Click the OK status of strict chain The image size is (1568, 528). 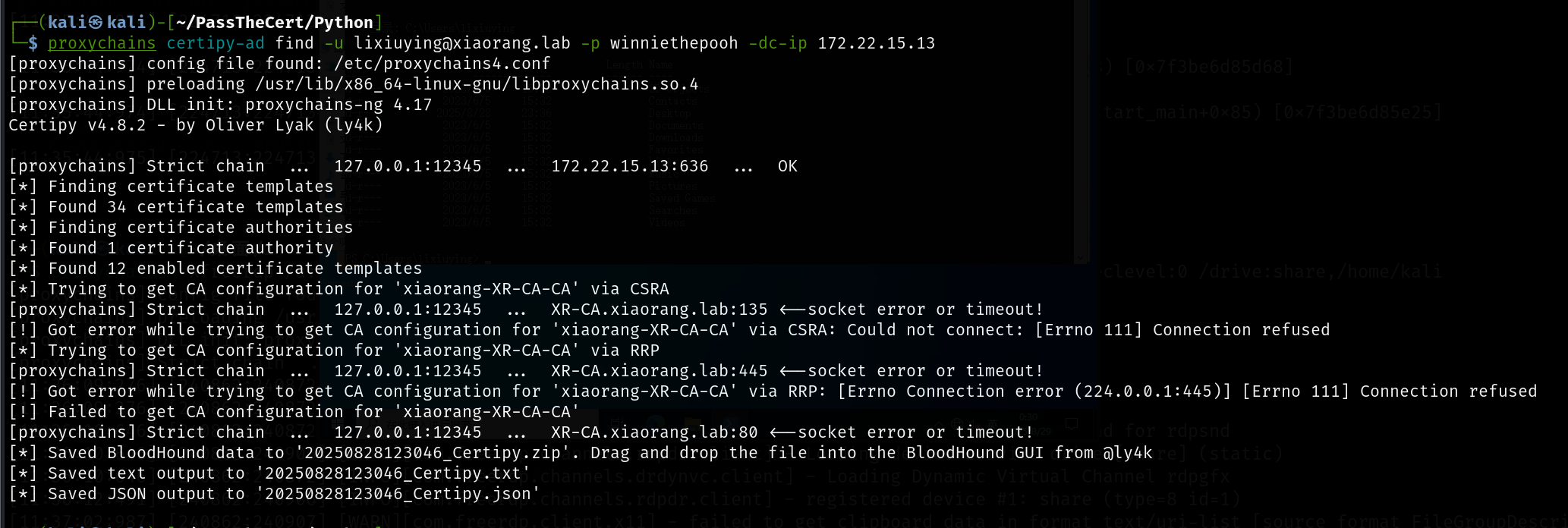pyautogui.click(x=788, y=166)
